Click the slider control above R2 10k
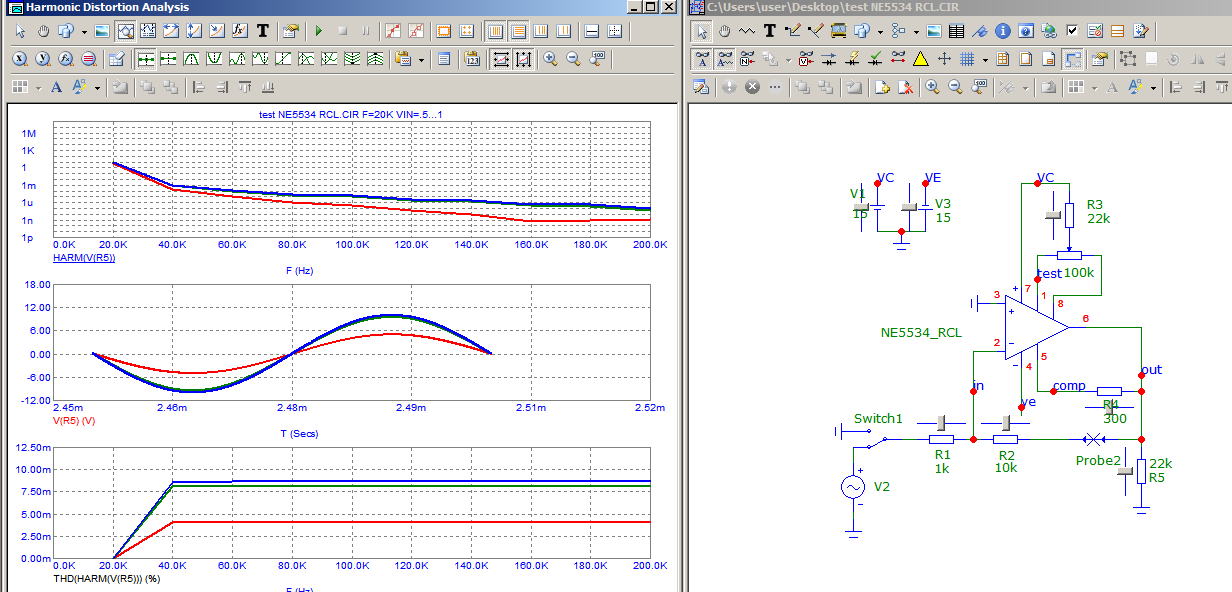Screen dimensions: 1232x592 point(1006,422)
